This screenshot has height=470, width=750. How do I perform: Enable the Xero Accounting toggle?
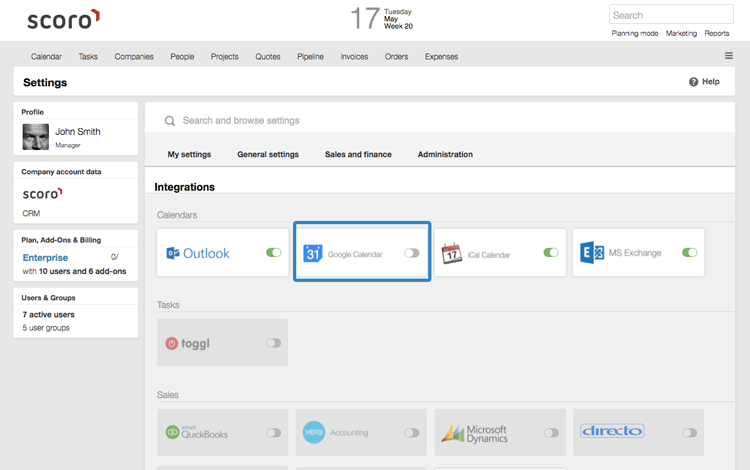click(x=412, y=433)
